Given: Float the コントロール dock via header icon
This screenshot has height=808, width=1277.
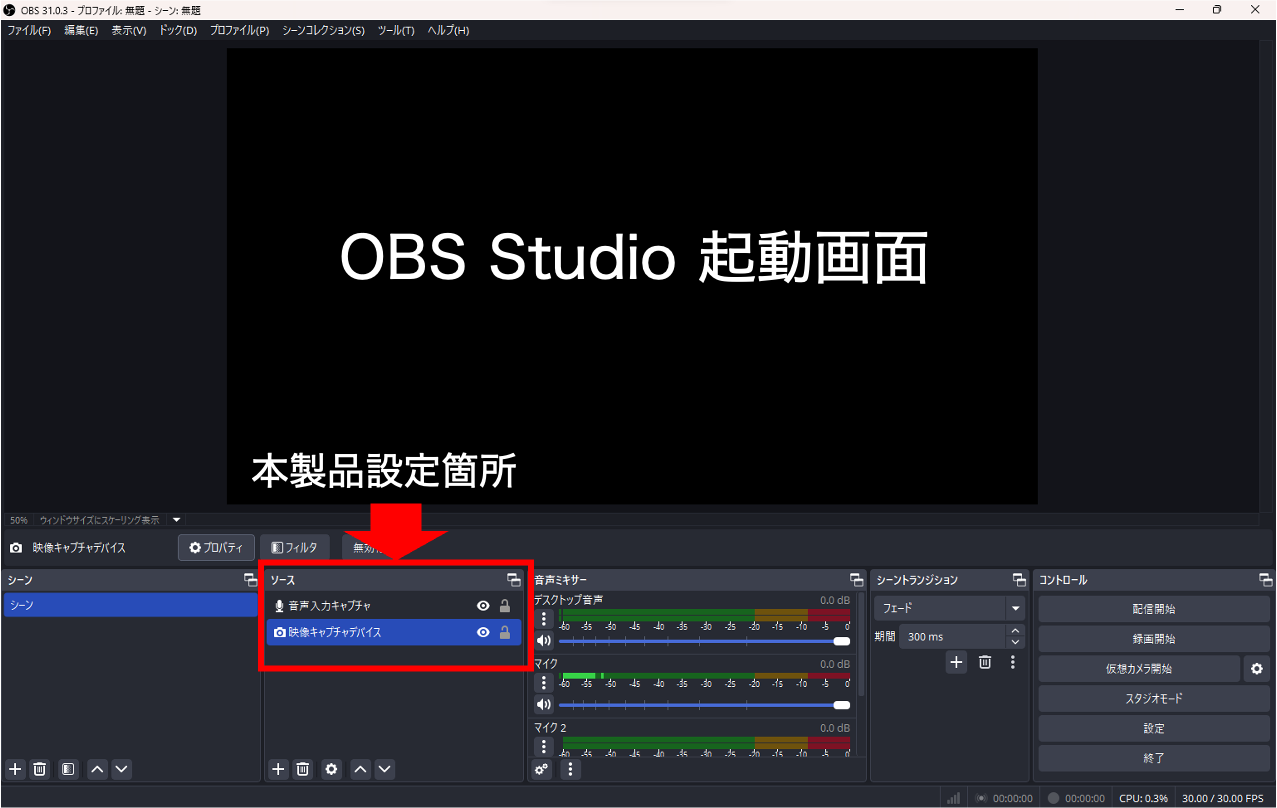Looking at the screenshot, I should coord(1265,580).
